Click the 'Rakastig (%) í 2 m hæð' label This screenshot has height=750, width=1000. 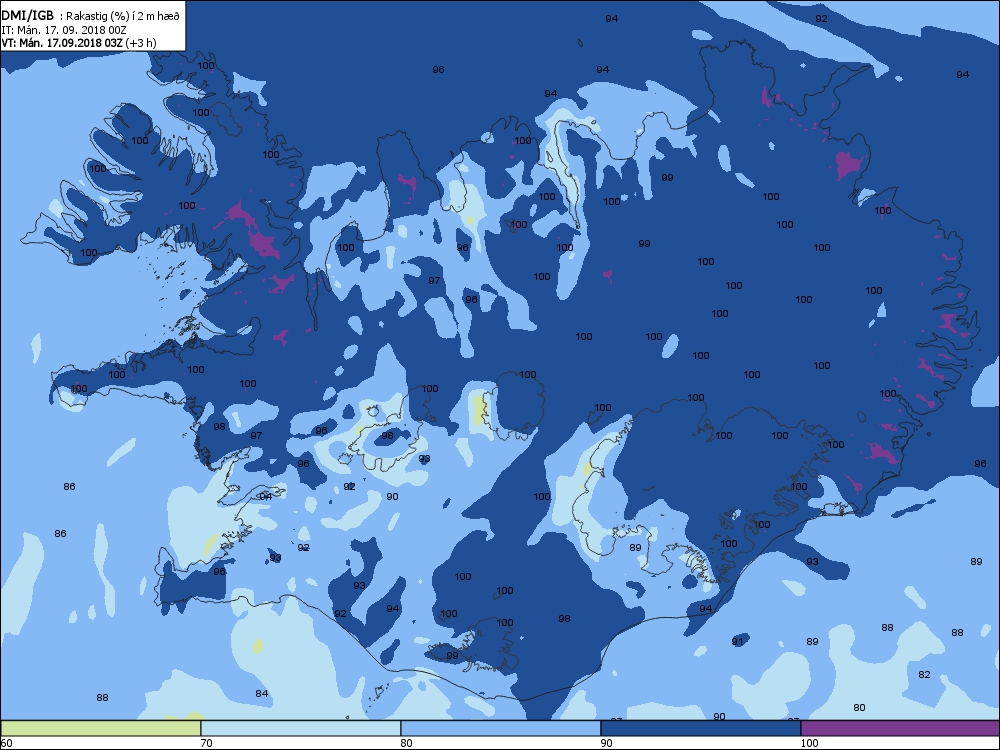click(x=123, y=17)
